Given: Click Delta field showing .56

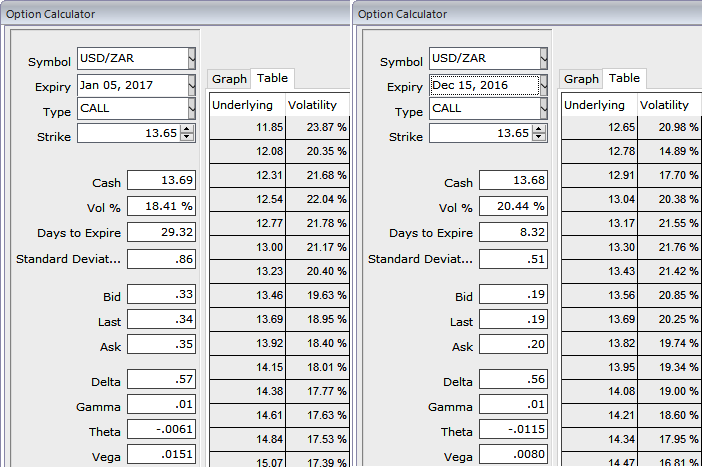Looking at the screenshot, I should [x=514, y=379].
